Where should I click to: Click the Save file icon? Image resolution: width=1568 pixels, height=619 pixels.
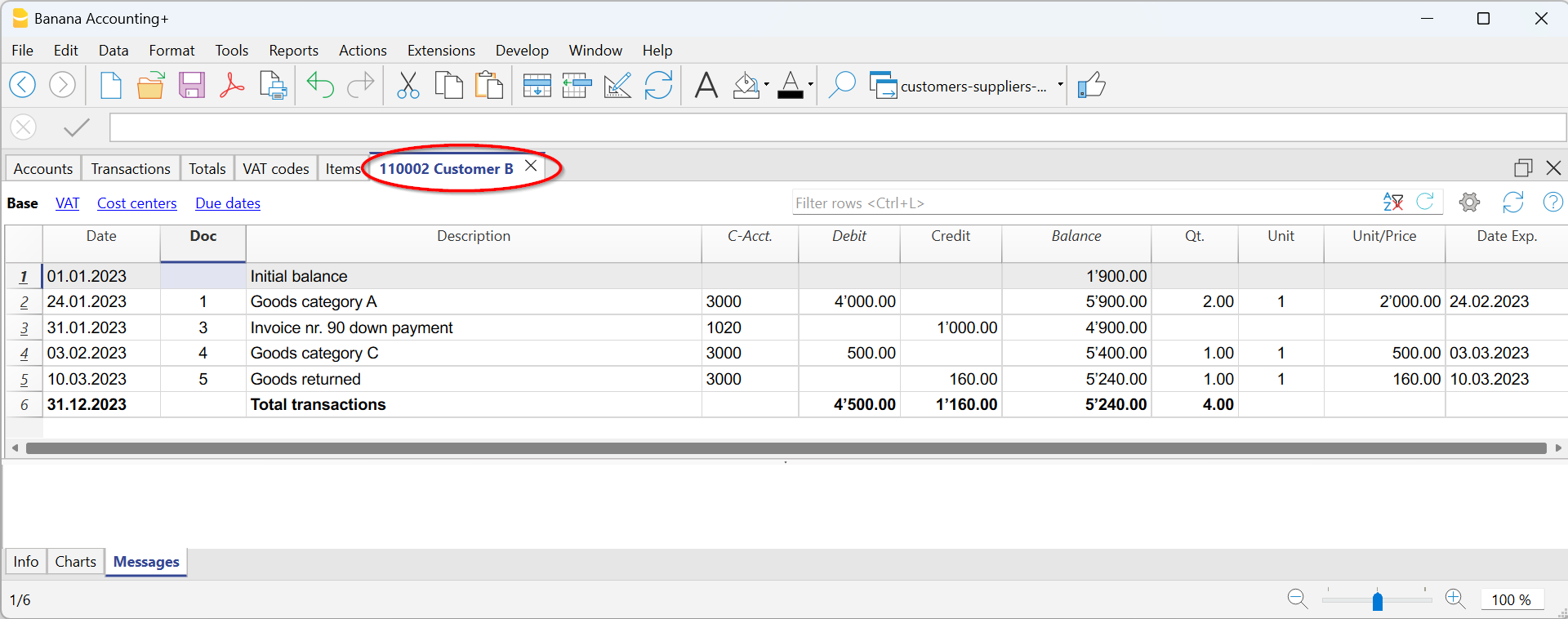[192, 85]
